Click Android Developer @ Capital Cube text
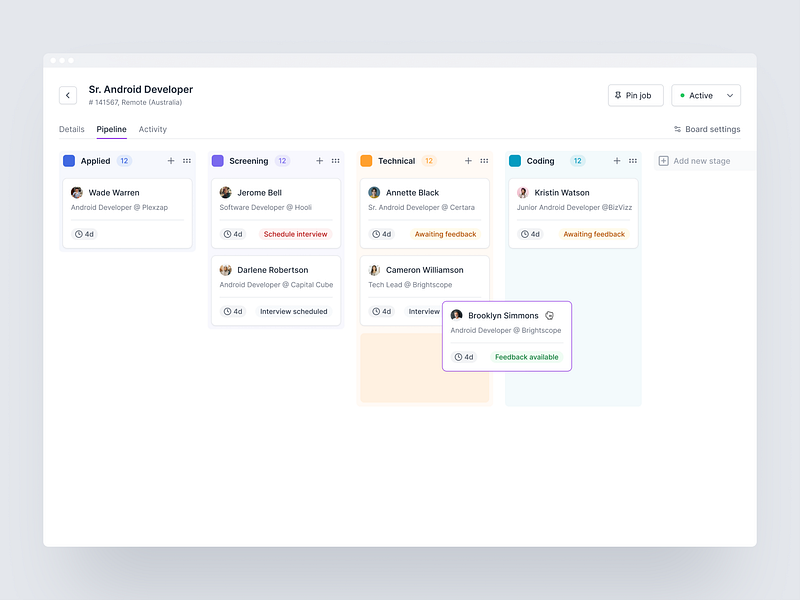Viewport: 800px width, 600px height. [276, 285]
